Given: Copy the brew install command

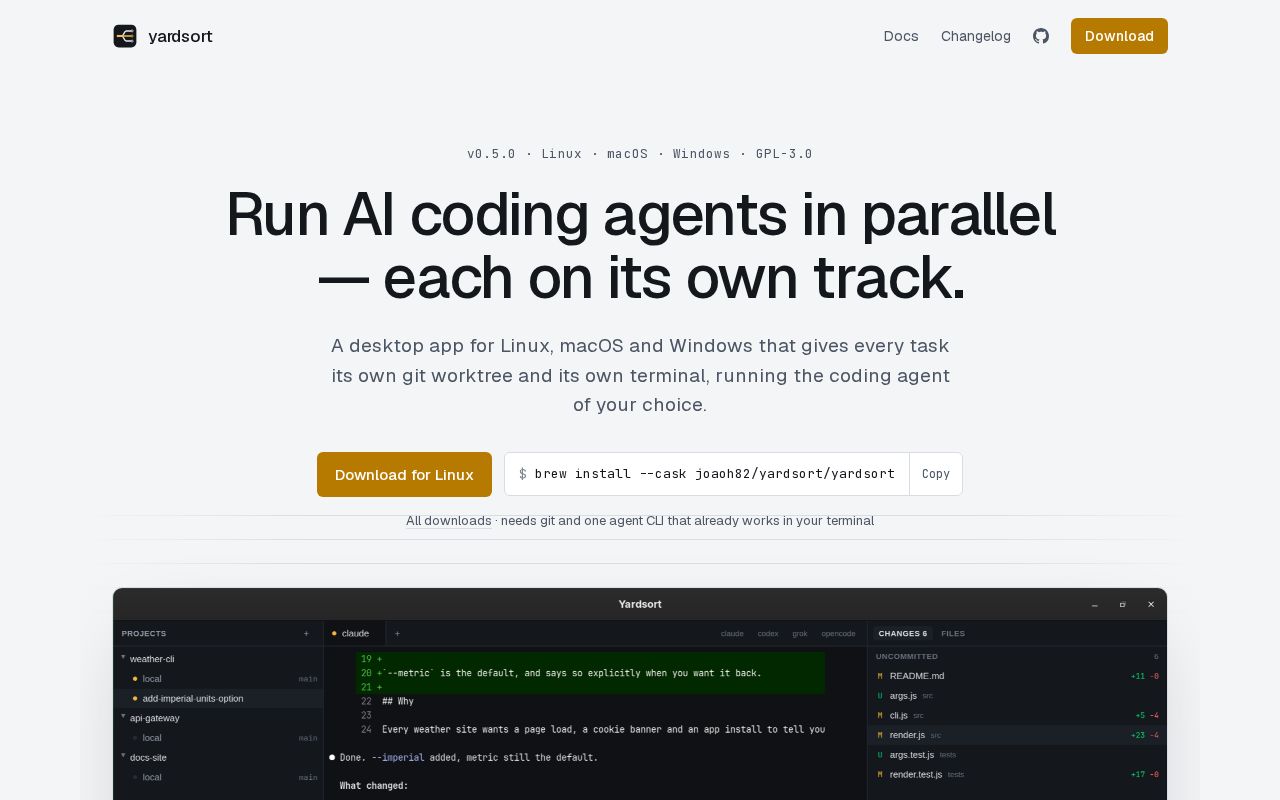Looking at the screenshot, I should pyautogui.click(x=936, y=474).
